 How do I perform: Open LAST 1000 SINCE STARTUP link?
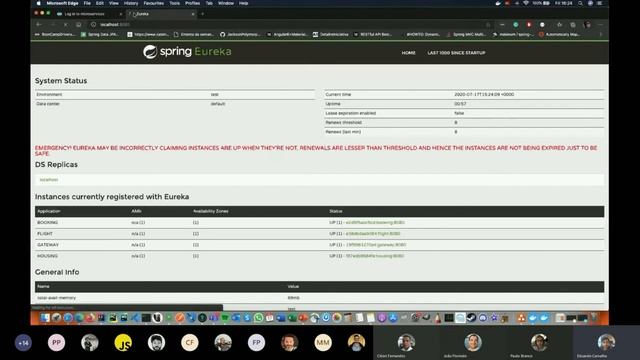[x=456, y=53]
